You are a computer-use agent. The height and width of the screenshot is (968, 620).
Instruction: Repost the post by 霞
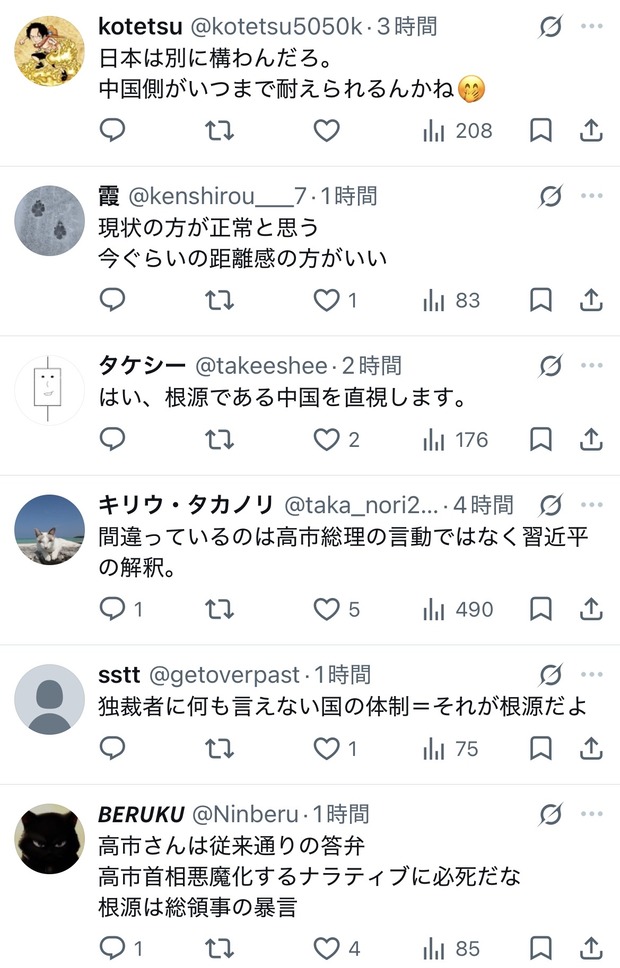tap(219, 300)
